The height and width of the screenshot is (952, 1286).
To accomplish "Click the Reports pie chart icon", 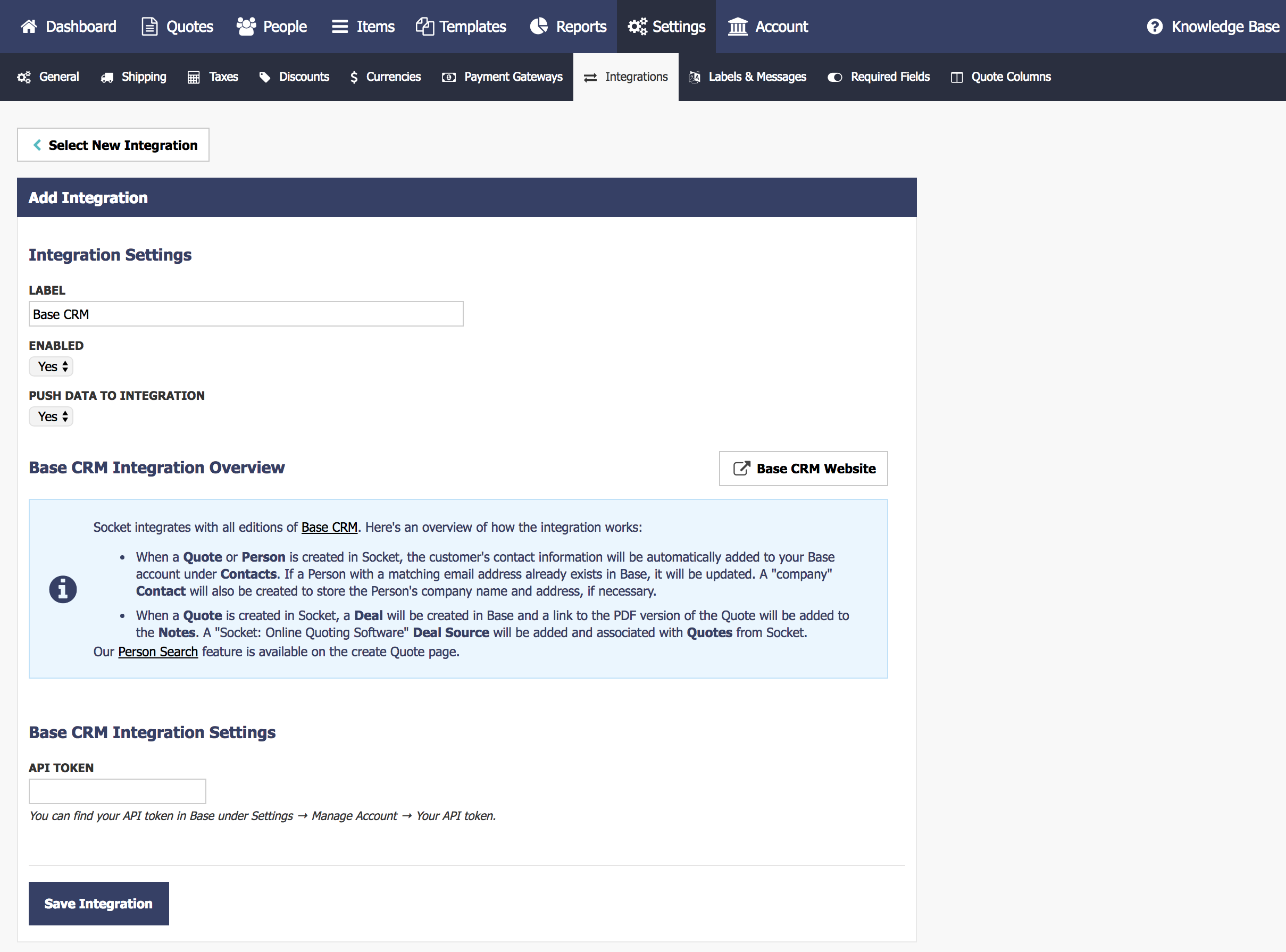I will (x=539, y=26).
